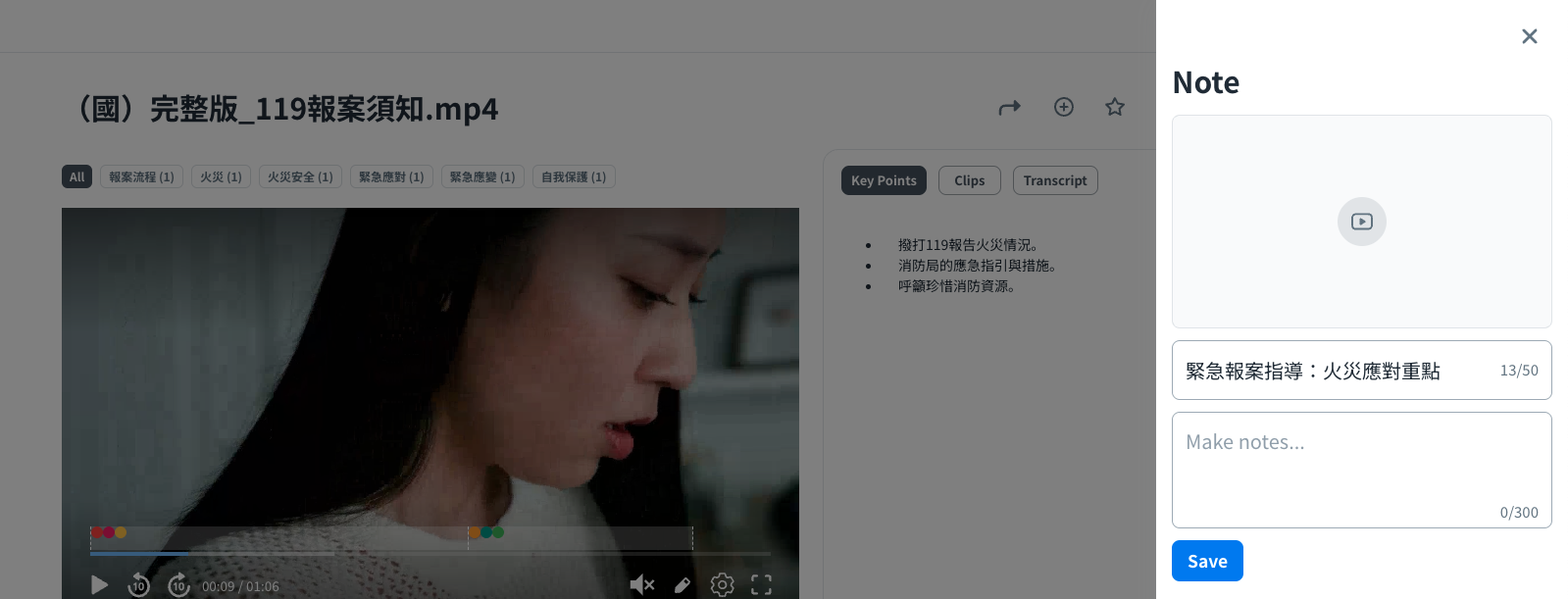
Task: Filter by 報案流程 (1) tag
Action: click(x=141, y=176)
